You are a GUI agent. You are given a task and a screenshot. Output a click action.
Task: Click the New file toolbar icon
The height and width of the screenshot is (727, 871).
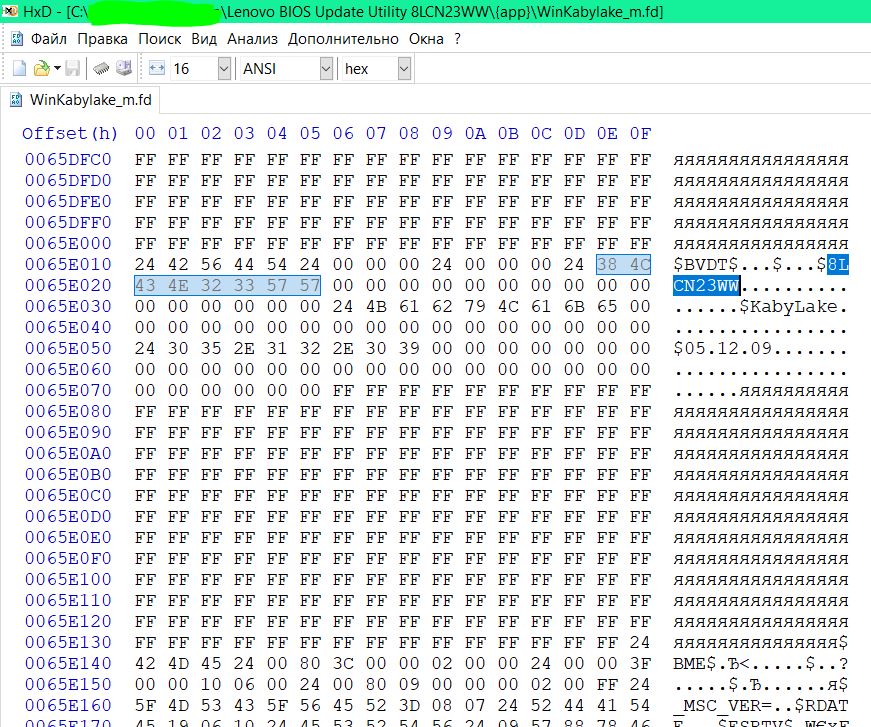pyautogui.click(x=19, y=69)
